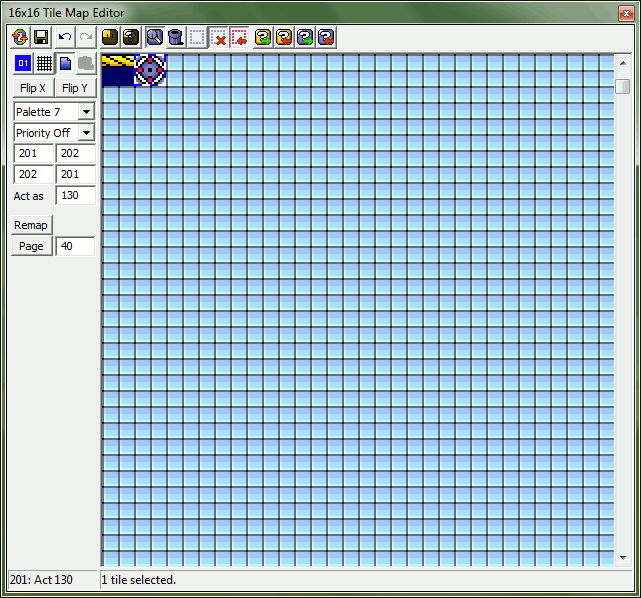Click the '201: Act 130' status text

(x=41, y=580)
